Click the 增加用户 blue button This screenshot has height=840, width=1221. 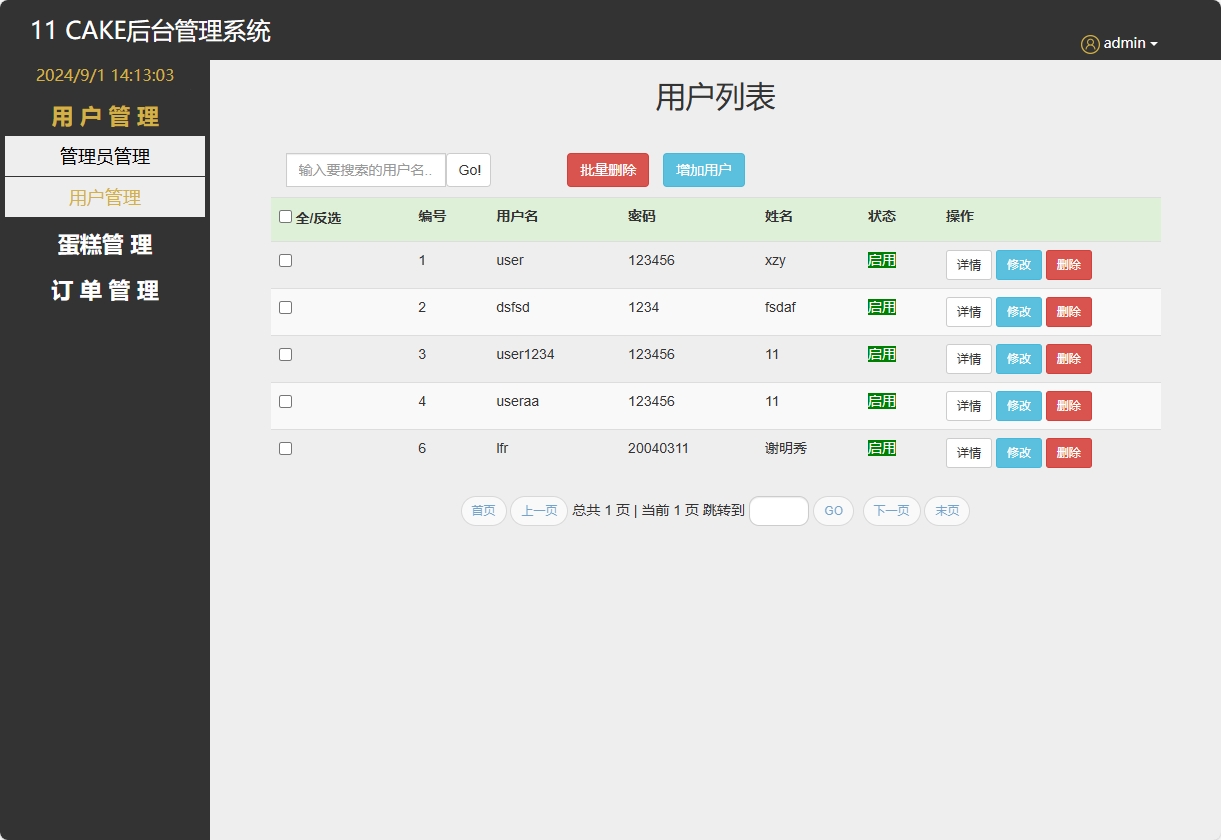(703, 169)
